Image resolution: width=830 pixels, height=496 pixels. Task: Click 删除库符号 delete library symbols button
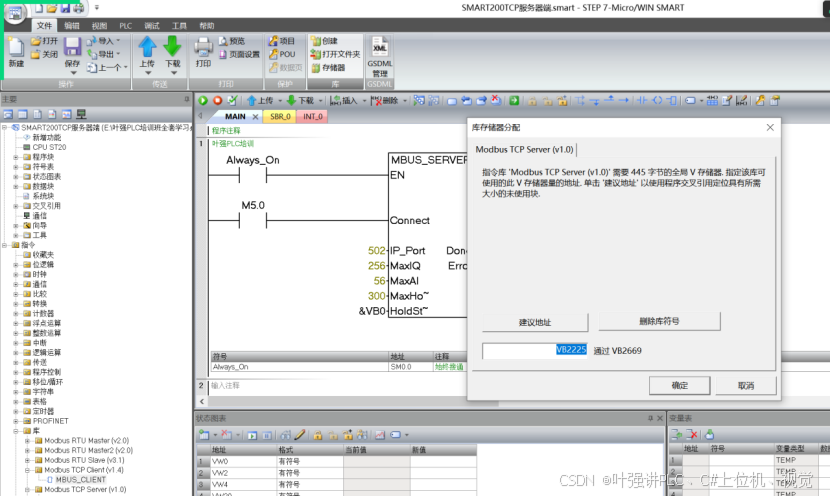click(x=659, y=321)
